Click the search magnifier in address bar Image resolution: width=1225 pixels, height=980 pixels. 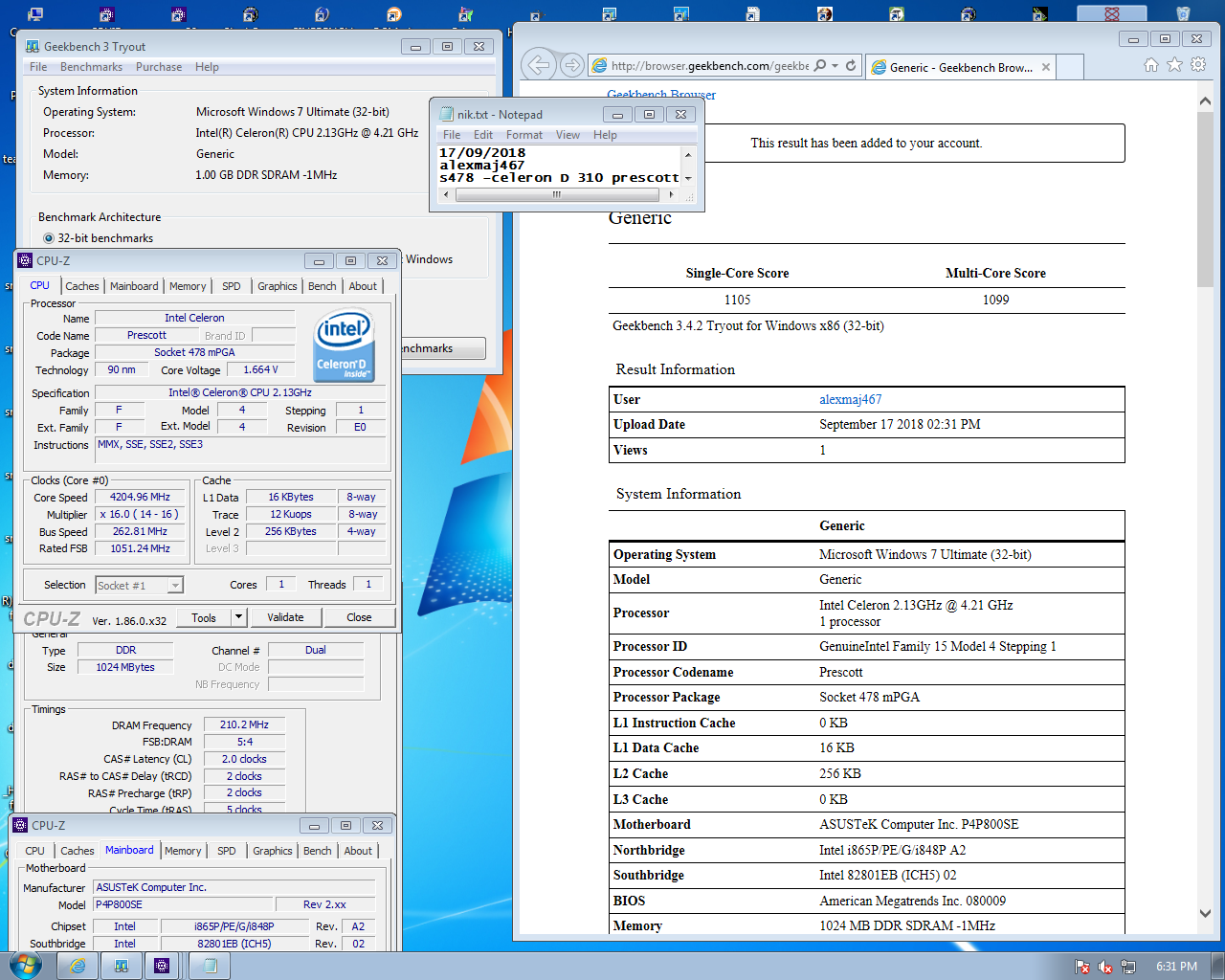coord(819,66)
